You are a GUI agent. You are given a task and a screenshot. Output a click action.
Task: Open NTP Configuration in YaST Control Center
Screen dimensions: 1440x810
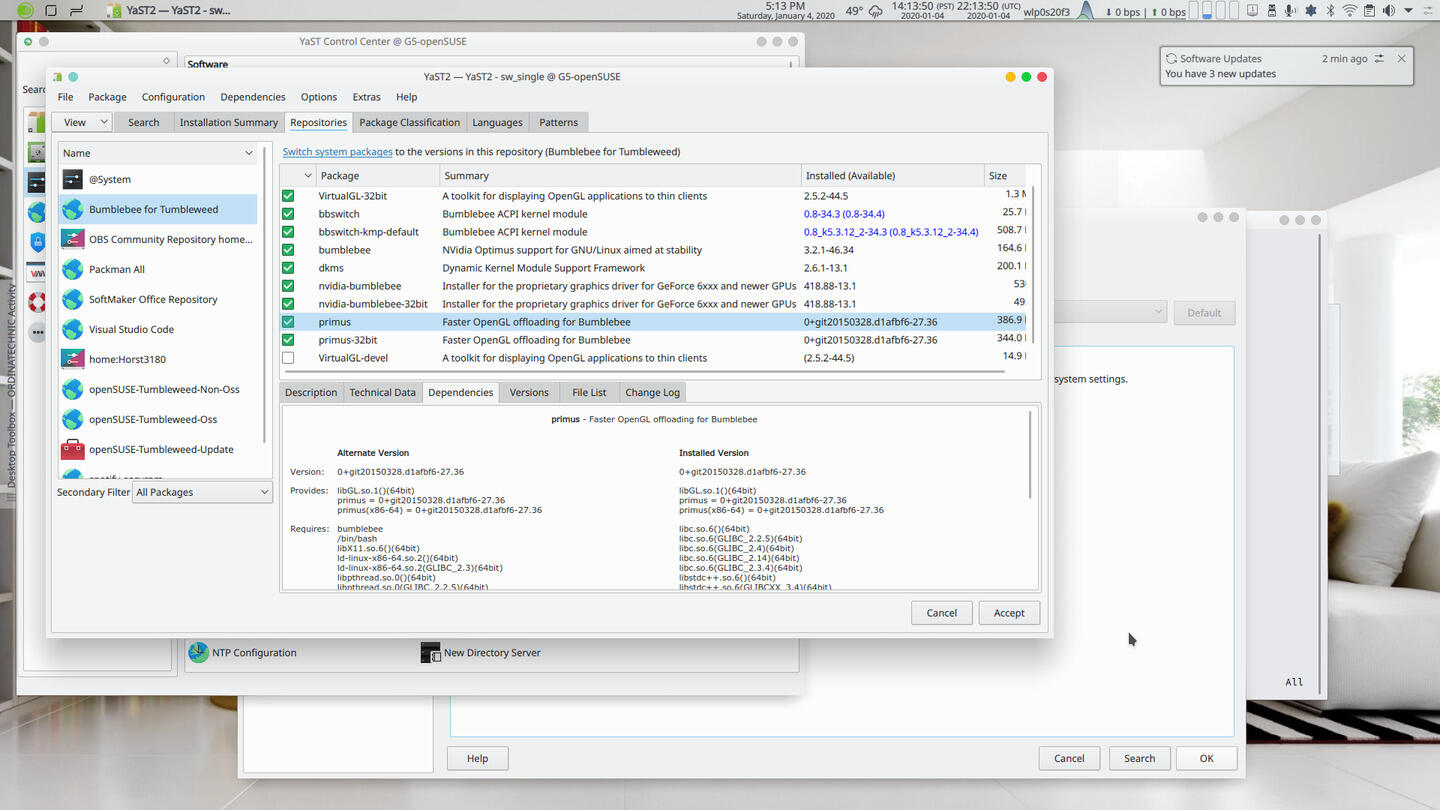[x=243, y=652]
